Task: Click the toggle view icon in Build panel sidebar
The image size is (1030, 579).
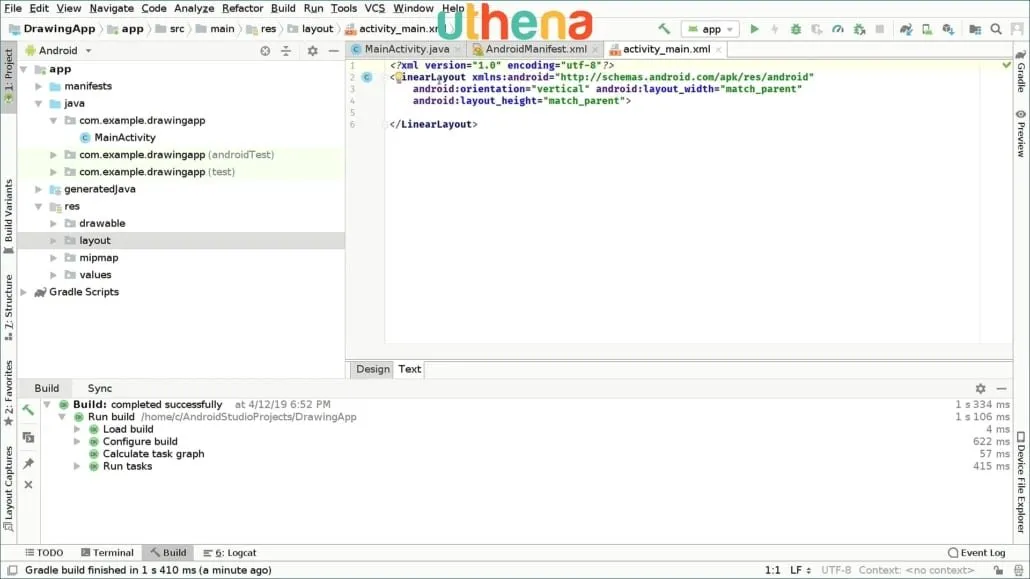Action: pyautogui.click(x=28, y=437)
